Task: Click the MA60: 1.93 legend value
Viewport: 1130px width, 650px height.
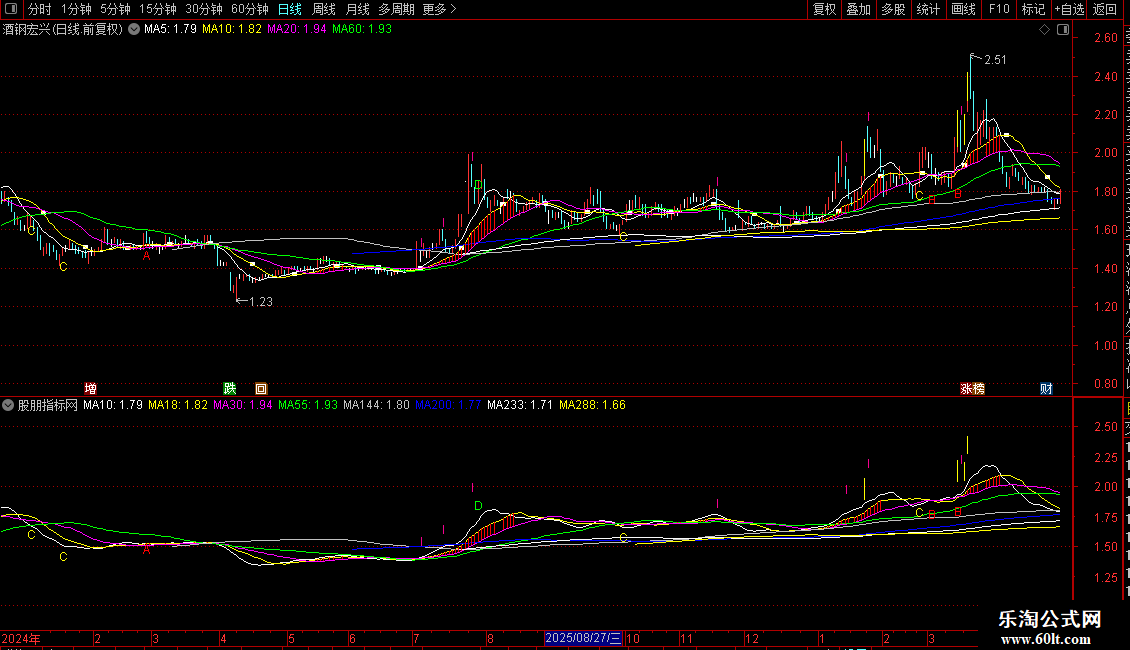Action: tap(362, 29)
